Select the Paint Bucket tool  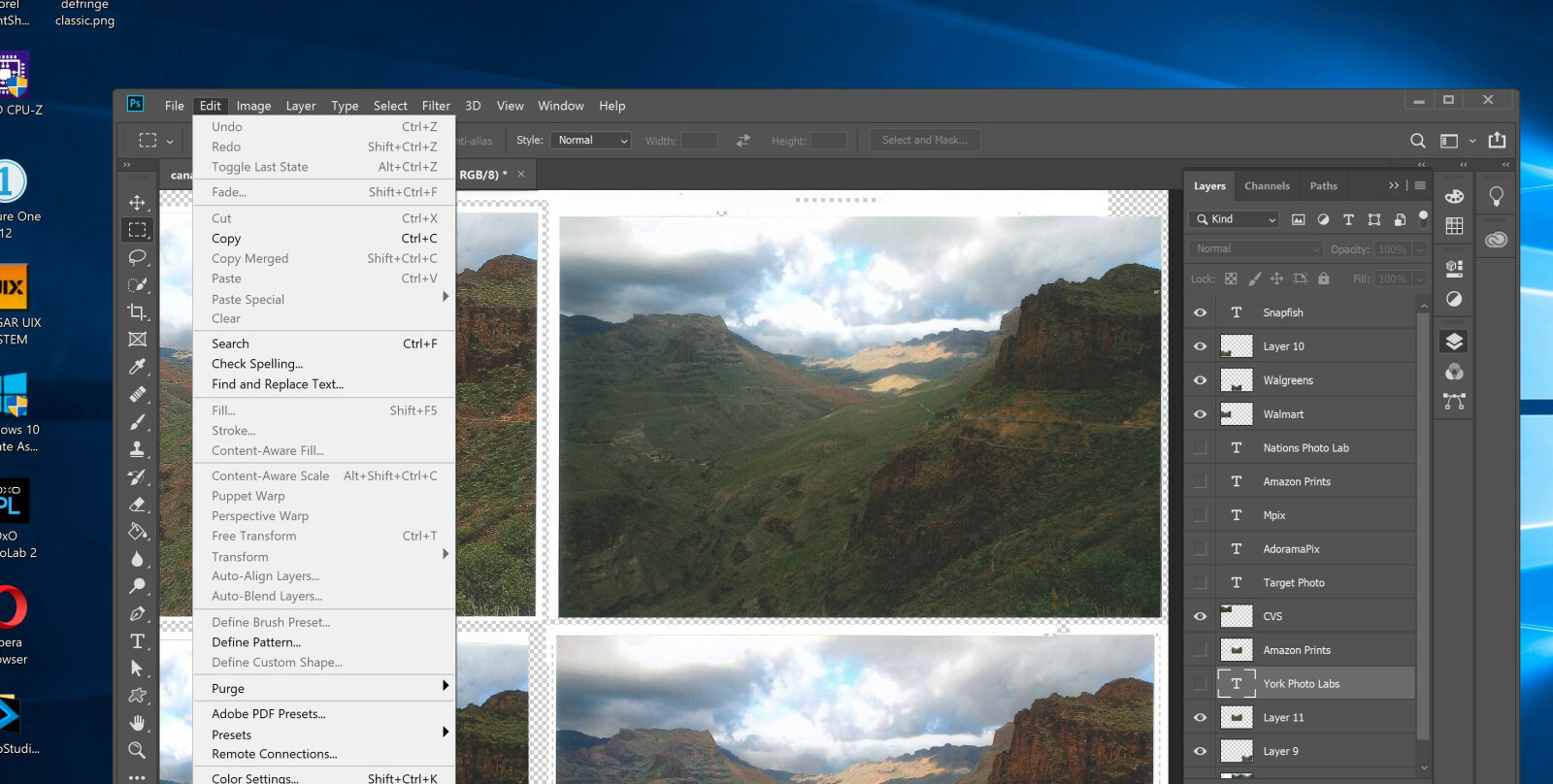(137, 531)
